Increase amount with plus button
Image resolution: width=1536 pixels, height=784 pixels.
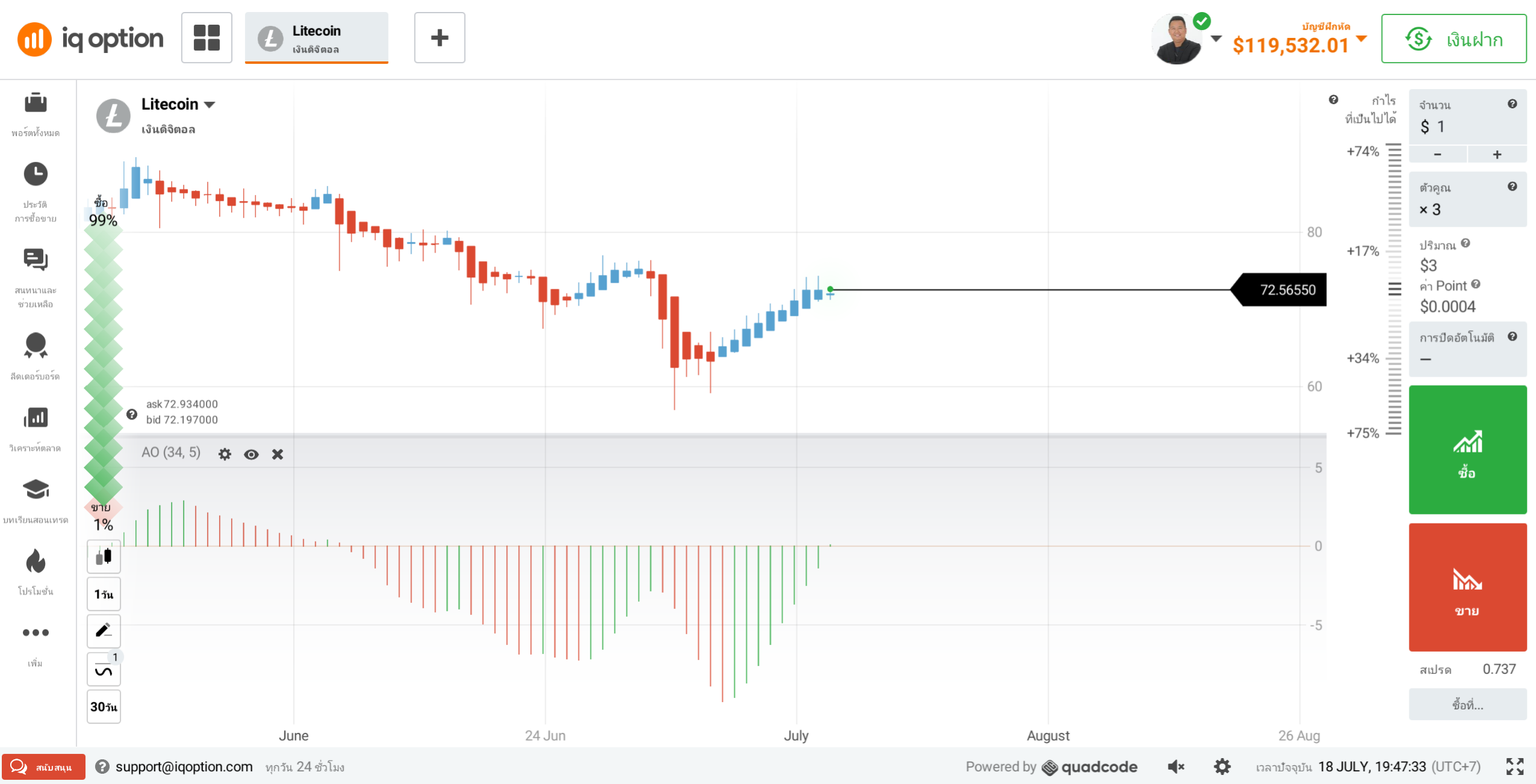pos(1497,154)
